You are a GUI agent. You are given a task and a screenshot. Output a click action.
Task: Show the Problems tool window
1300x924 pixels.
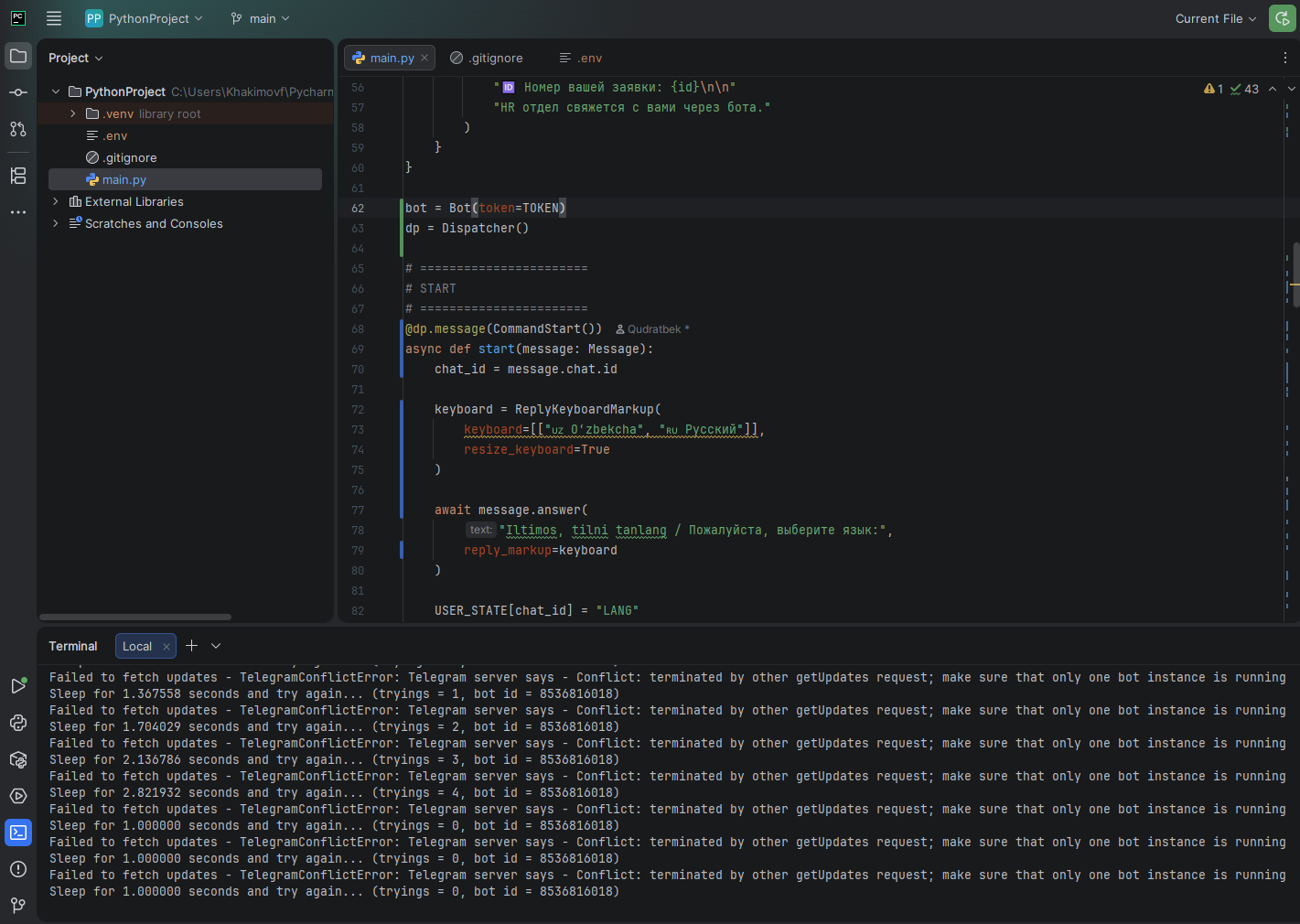[x=18, y=869]
